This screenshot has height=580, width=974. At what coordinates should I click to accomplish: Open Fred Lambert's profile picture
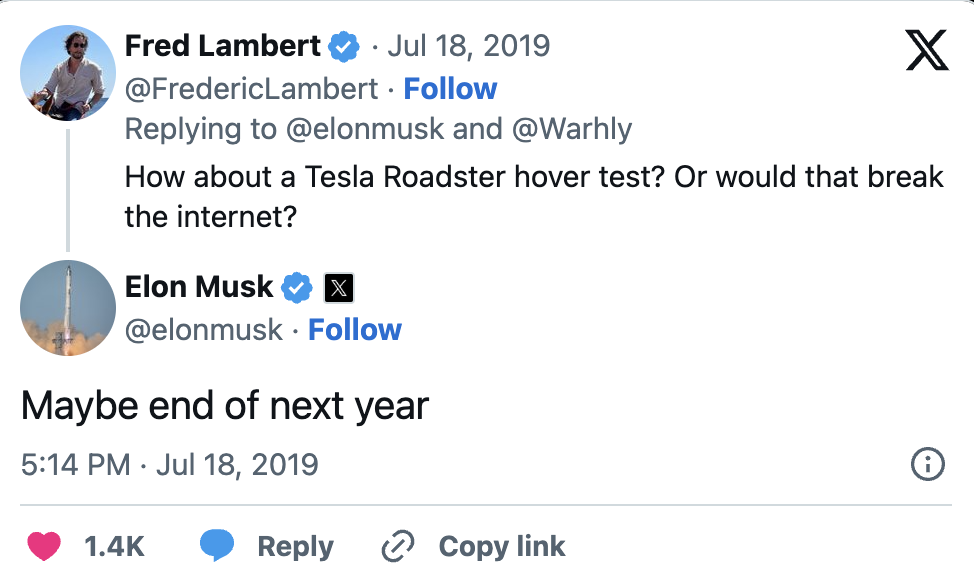click(x=68, y=73)
